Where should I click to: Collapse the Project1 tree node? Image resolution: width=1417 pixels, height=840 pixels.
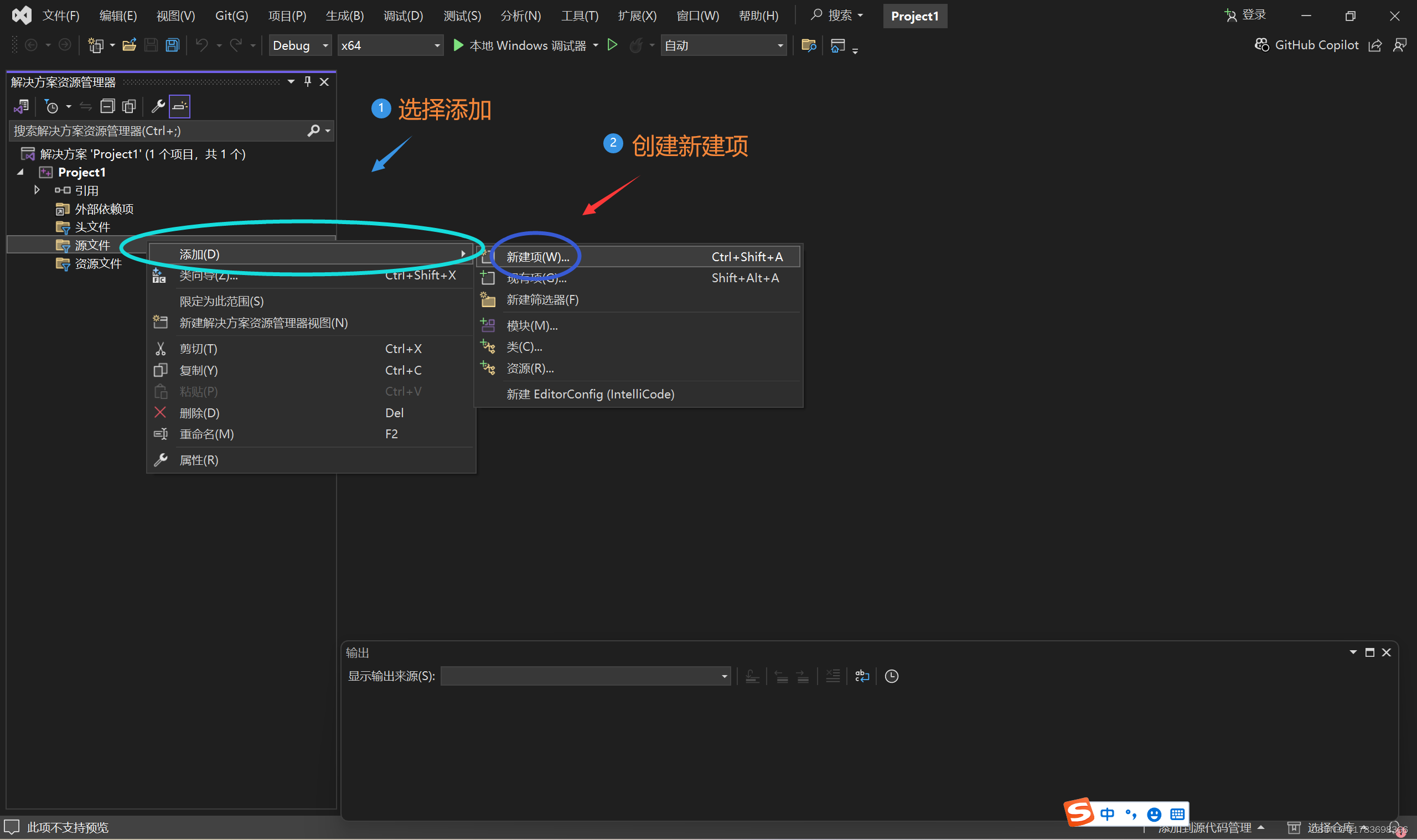pyautogui.click(x=21, y=172)
